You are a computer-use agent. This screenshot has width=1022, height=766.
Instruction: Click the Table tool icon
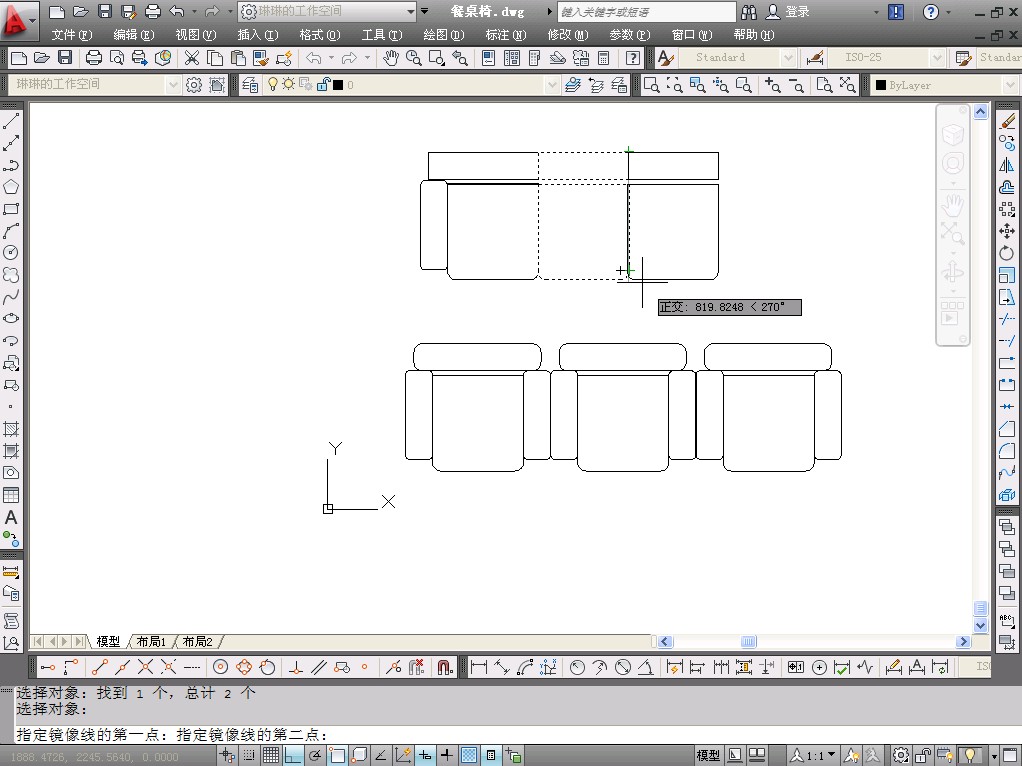(x=11, y=495)
